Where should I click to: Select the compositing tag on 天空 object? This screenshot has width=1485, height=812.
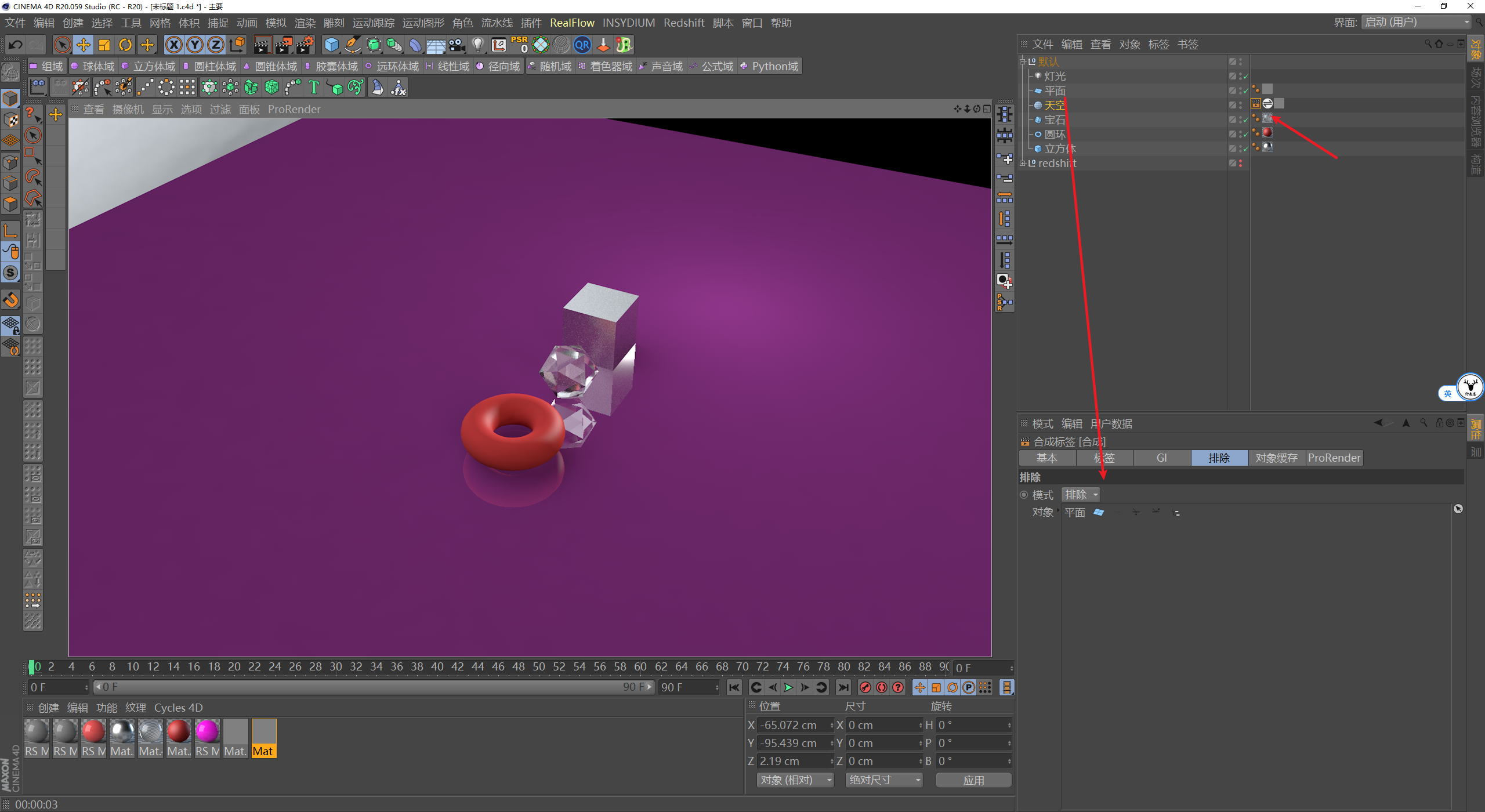(x=1256, y=104)
